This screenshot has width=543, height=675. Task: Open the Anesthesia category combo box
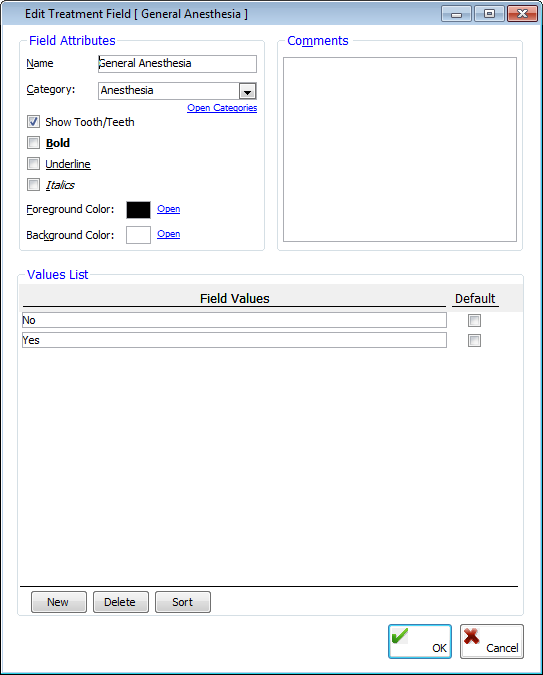[x=177, y=91]
